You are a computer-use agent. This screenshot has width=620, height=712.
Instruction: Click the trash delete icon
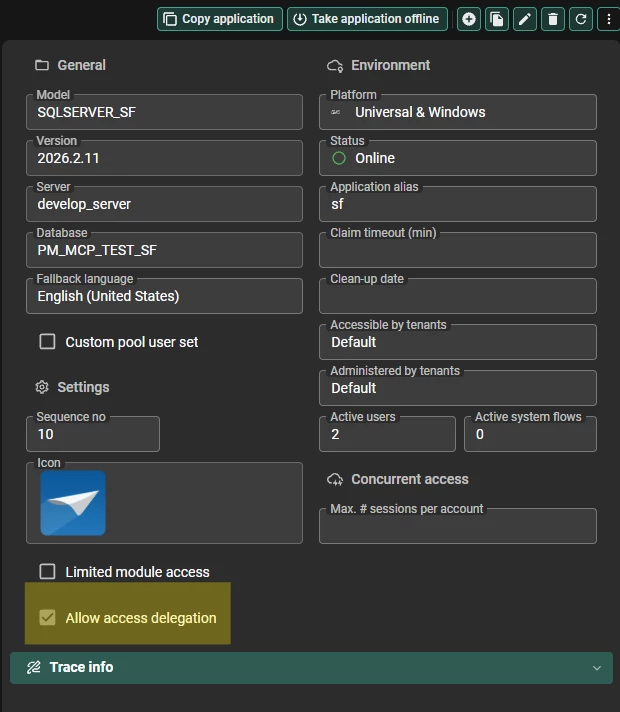[x=553, y=19]
